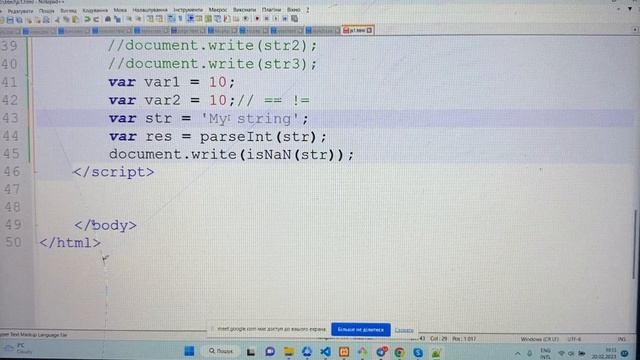Click the vertical scrollbar thumb of editor
This screenshot has width=640, height=360.
[x=635, y=244]
